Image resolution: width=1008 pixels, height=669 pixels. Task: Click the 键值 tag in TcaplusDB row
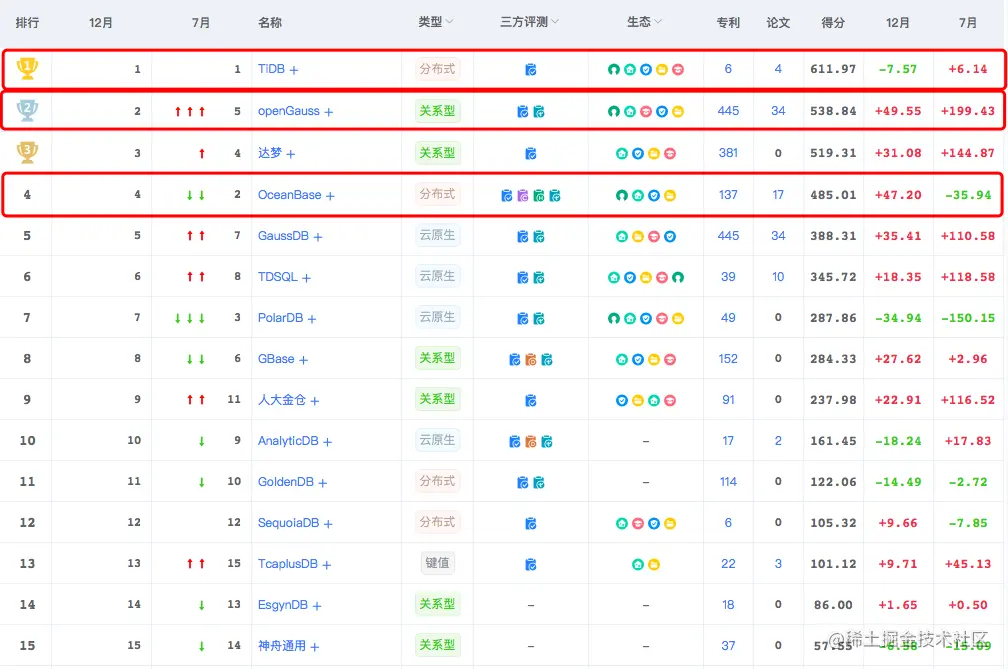tap(437, 563)
